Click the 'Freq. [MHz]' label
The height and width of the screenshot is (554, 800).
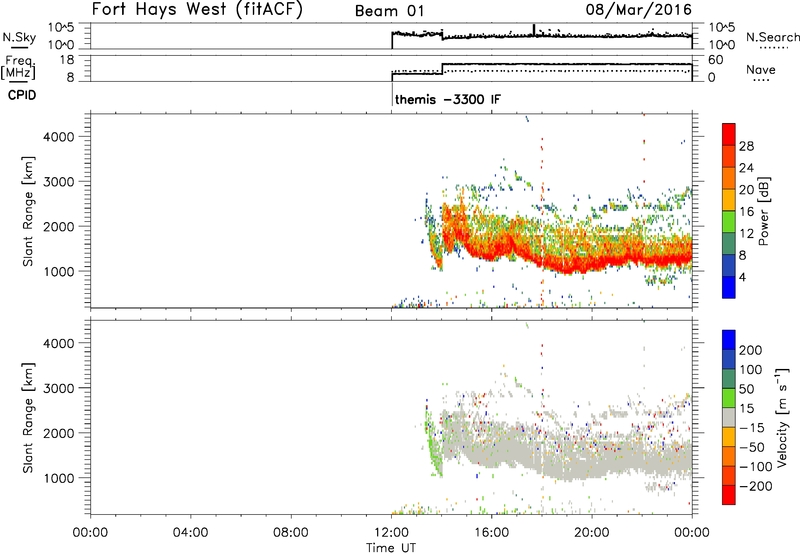tap(18, 68)
